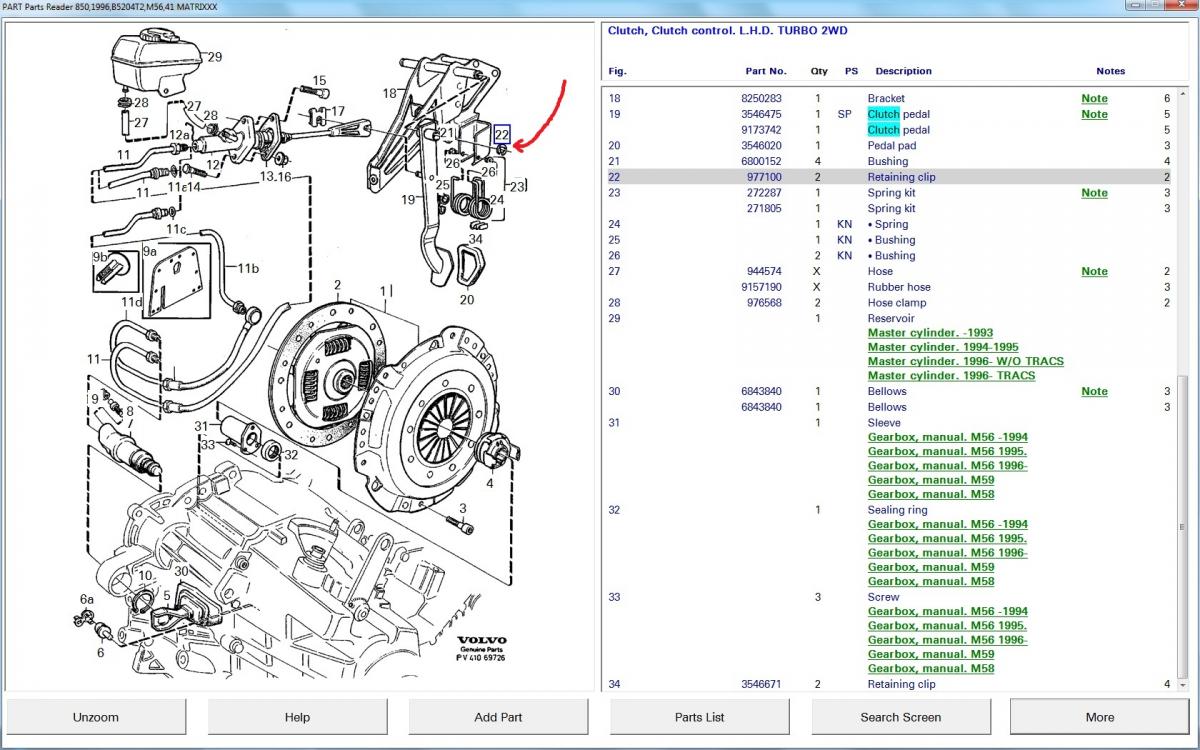Click callout 32 in the diagram
Screen dimensions: 1200x750
[x=291, y=455]
